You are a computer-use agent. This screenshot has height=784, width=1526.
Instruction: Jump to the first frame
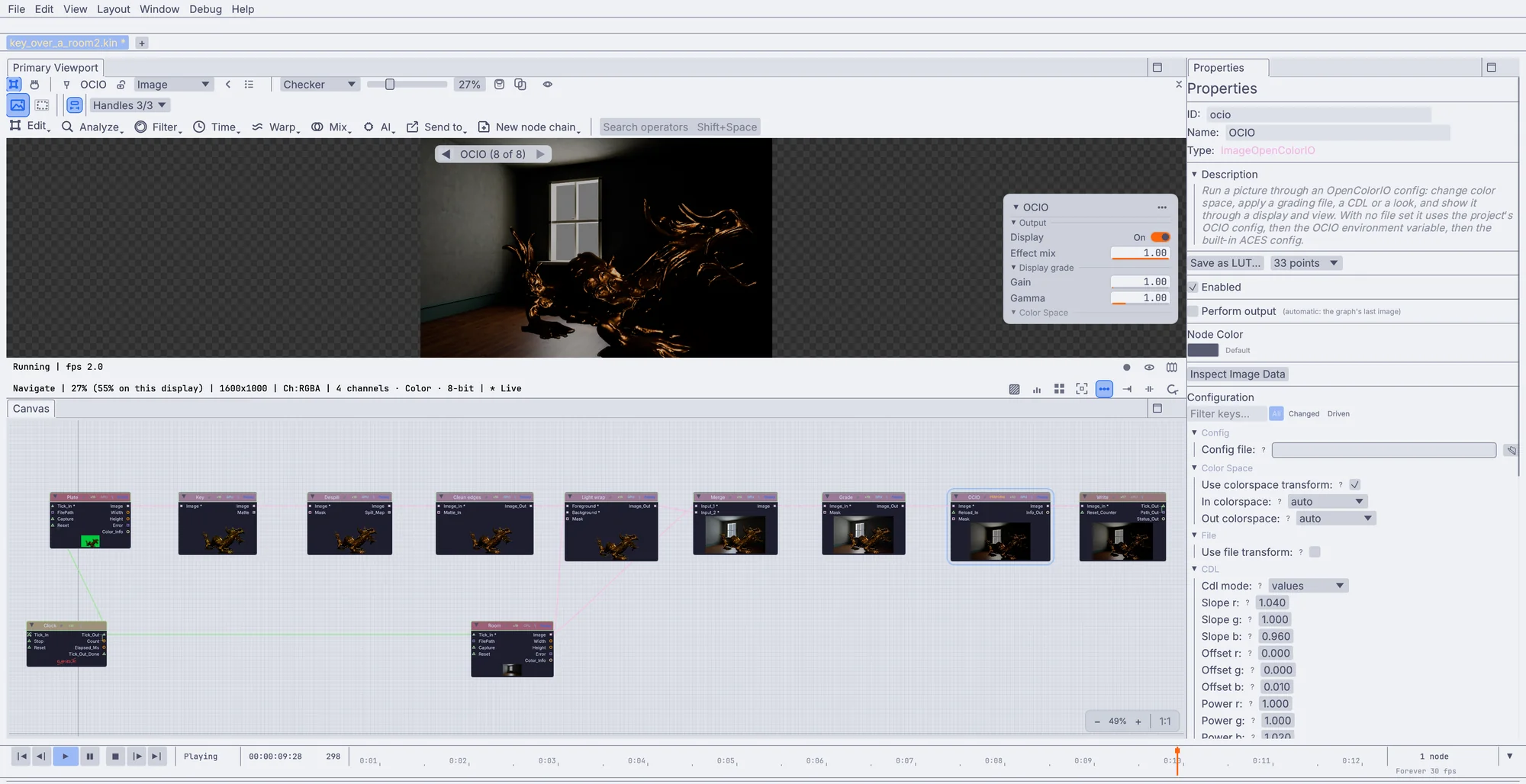pos(22,757)
